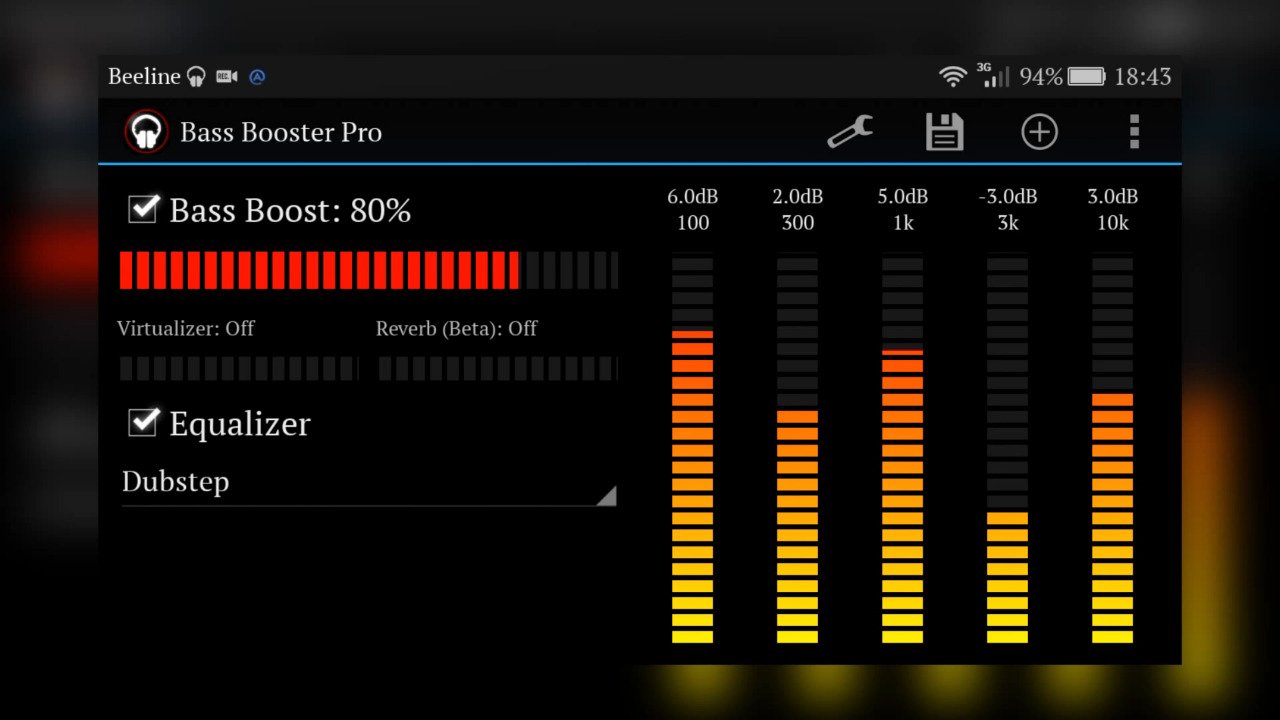The image size is (1280, 720).
Task: Add new preset with plus circle icon
Action: click(1039, 132)
